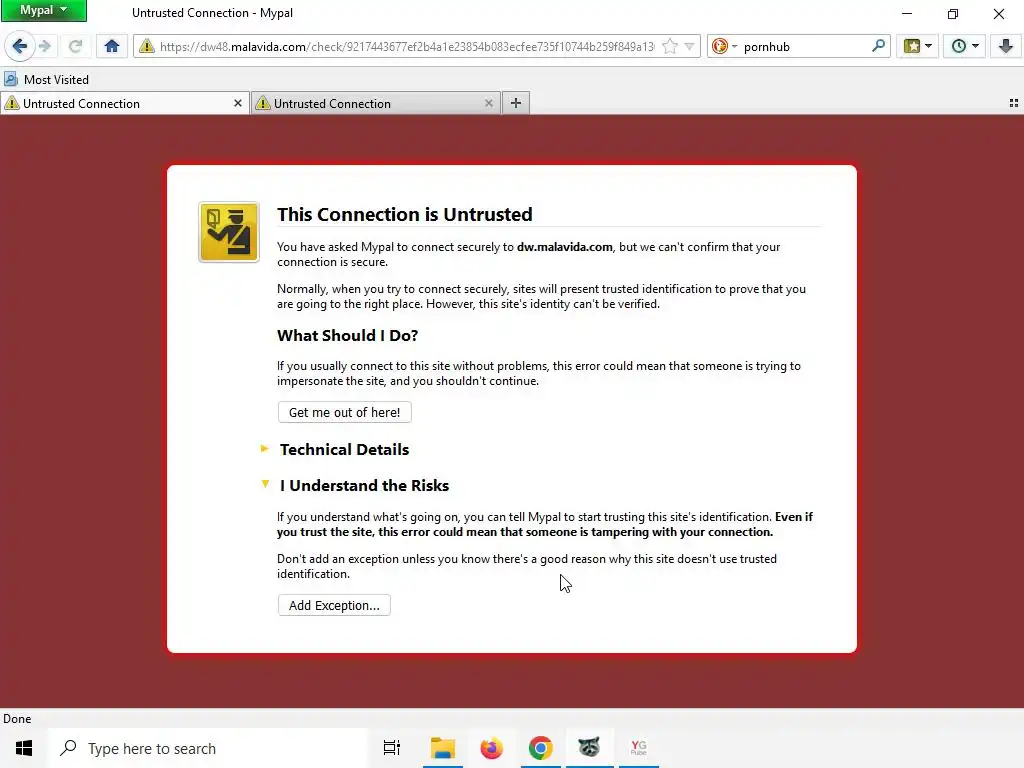Open a new tab with the plus button

click(x=516, y=103)
